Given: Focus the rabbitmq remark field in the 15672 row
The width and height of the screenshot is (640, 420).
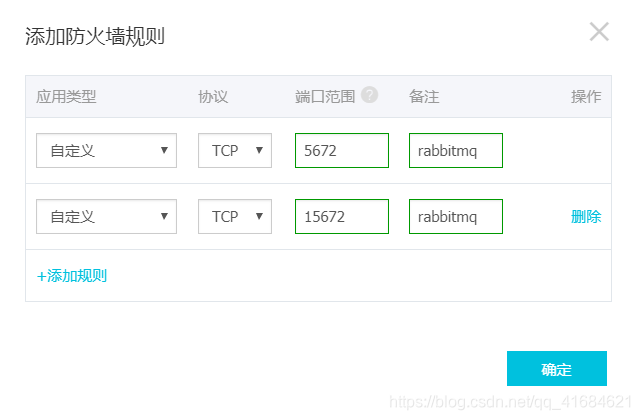Looking at the screenshot, I should tap(456, 217).
